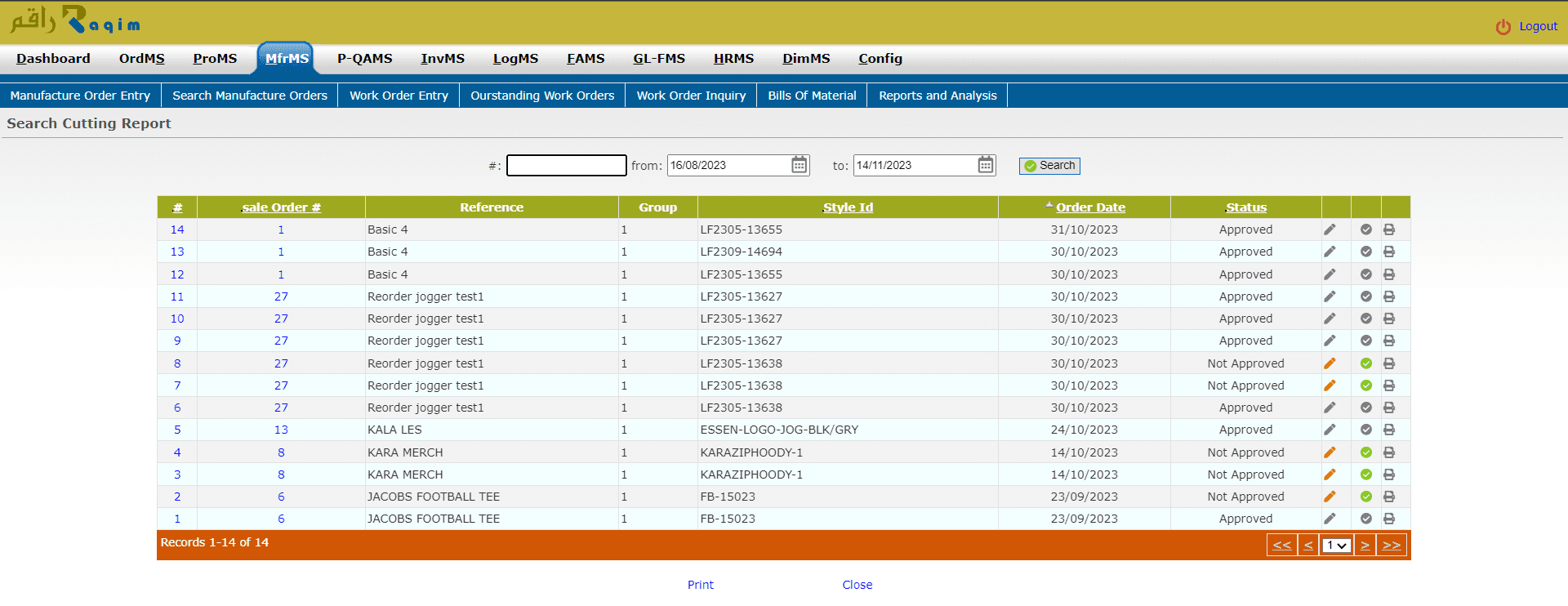Open the page number dropdown
The width and height of the screenshot is (1568, 606).
coord(1336,546)
